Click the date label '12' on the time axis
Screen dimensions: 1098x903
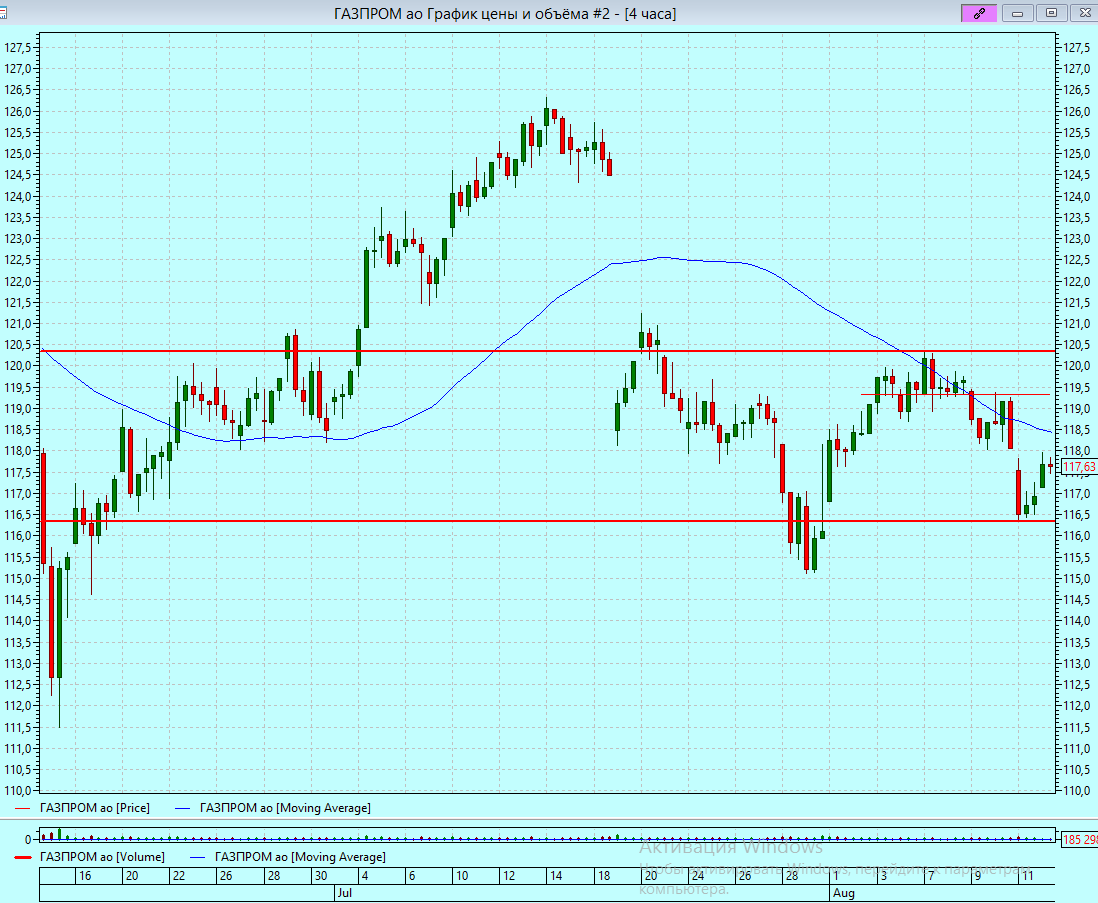pyautogui.click(x=509, y=876)
